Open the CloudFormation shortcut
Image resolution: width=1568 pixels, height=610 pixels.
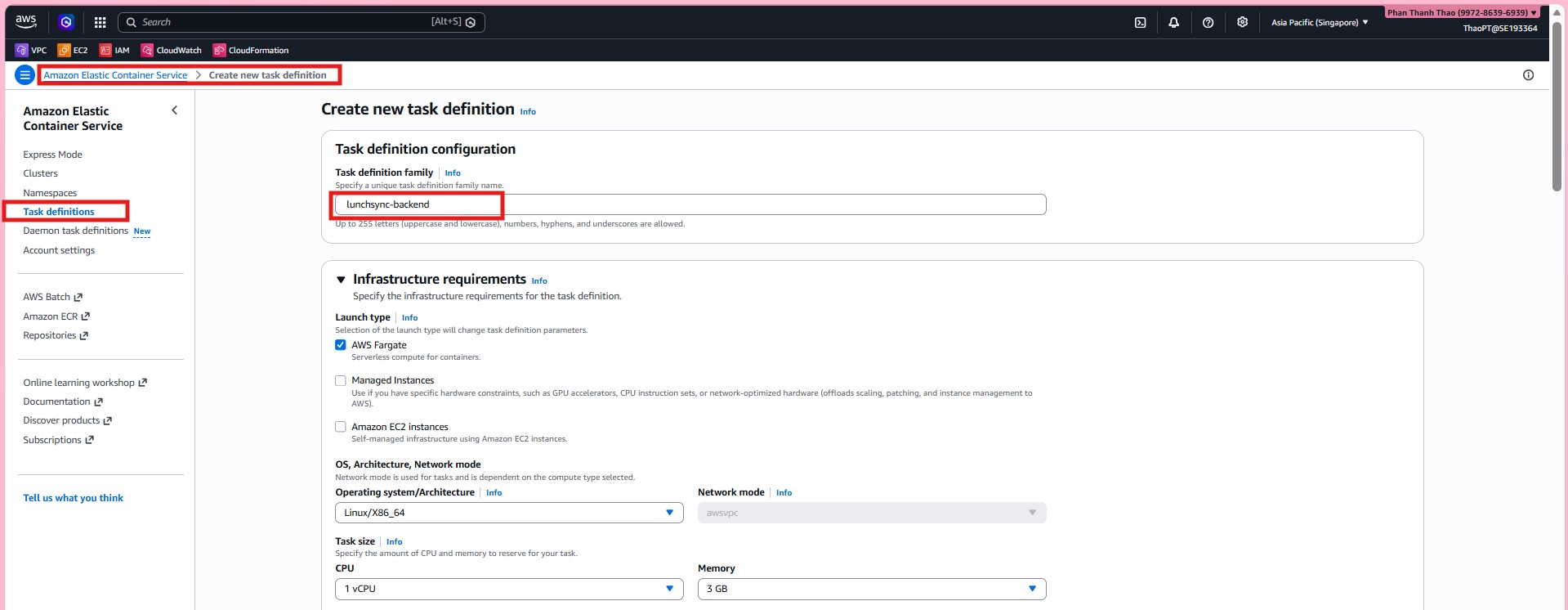point(251,50)
